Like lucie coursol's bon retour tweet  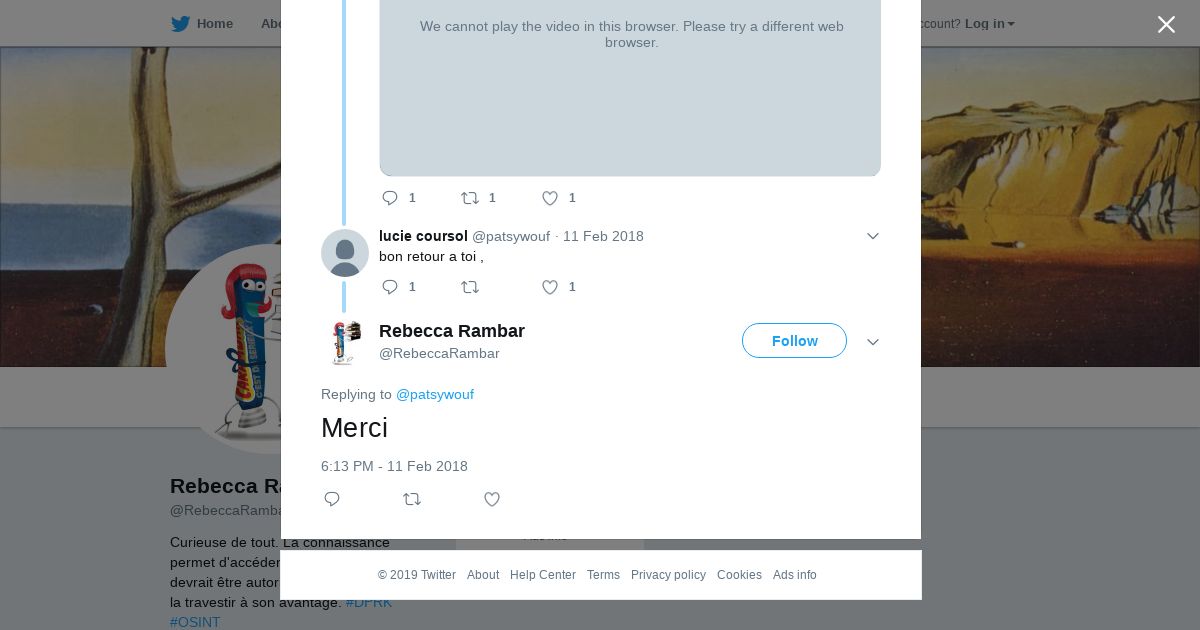pyautogui.click(x=550, y=287)
